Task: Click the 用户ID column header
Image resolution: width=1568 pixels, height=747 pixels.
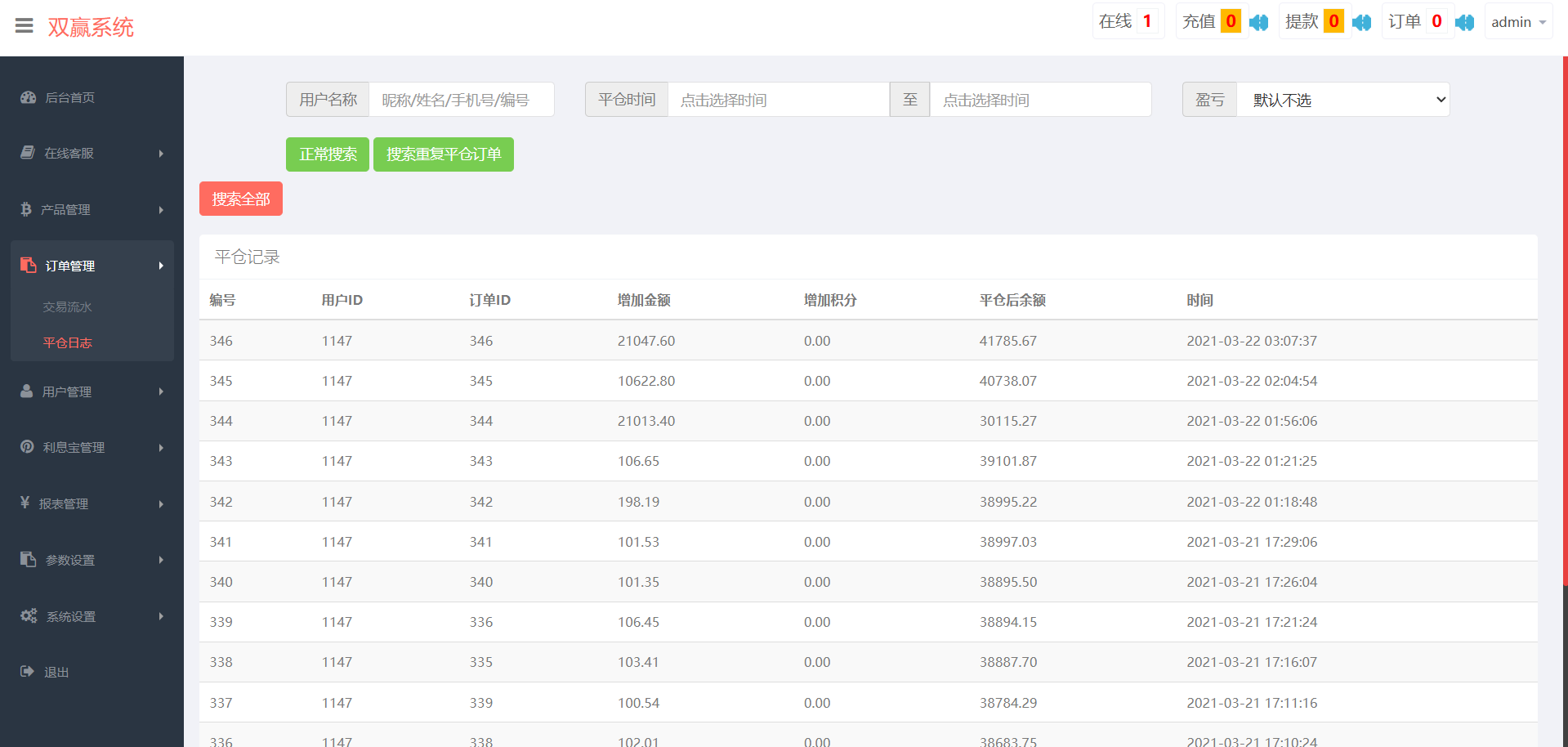Action: [342, 300]
